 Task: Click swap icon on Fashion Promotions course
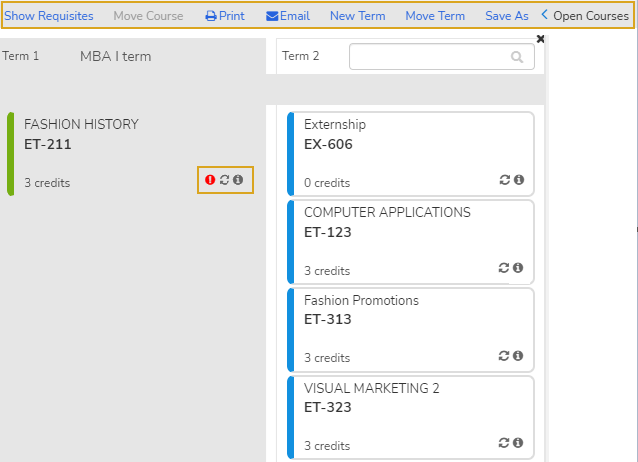point(505,355)
